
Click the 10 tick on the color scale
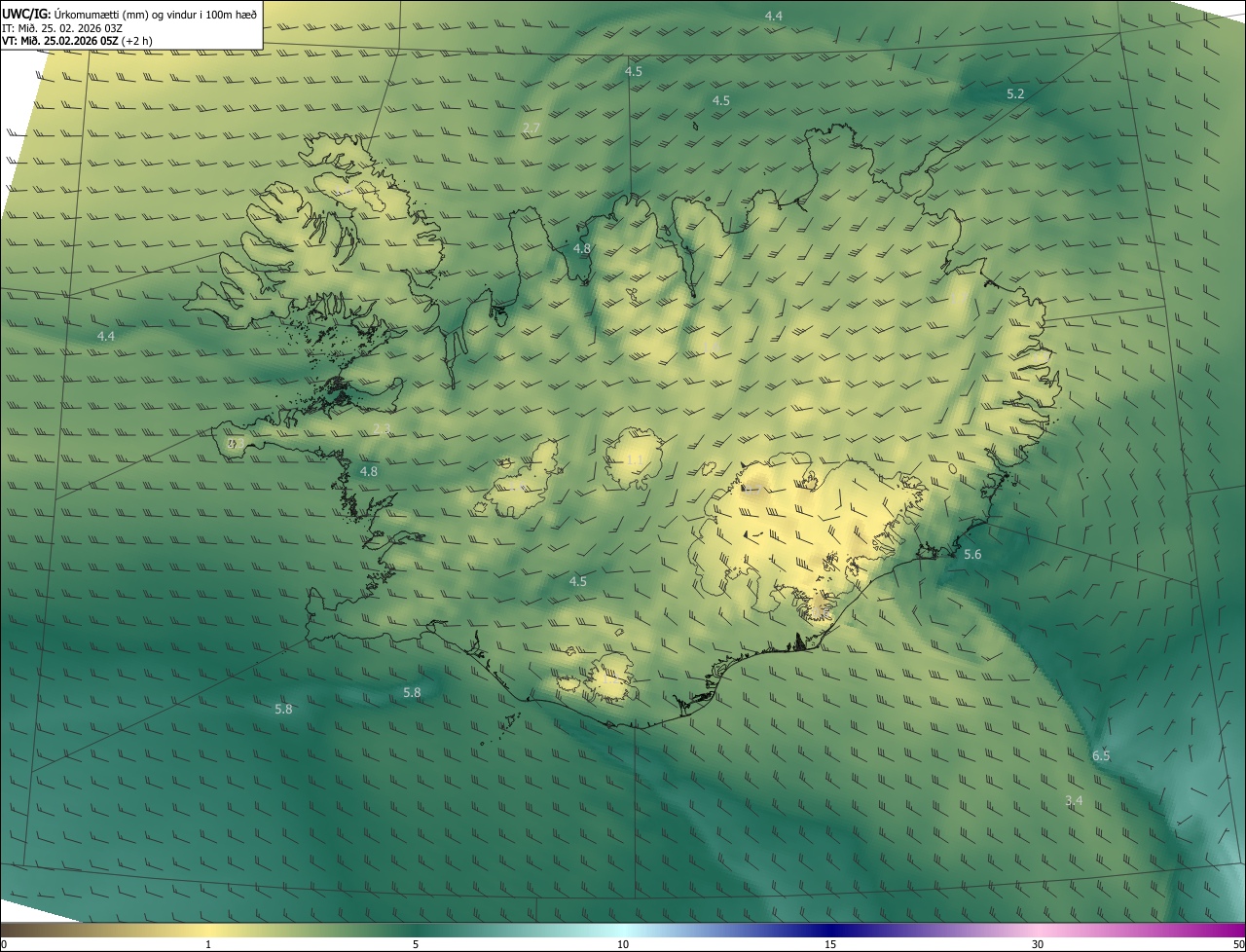click(623, 944)
